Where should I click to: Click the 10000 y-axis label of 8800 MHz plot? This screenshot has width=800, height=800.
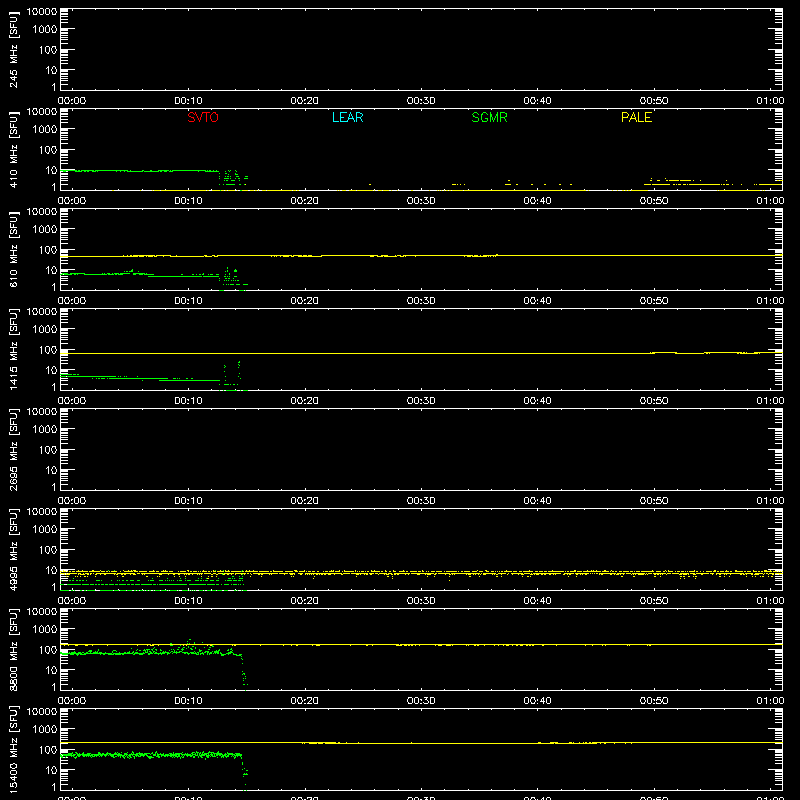coord(42,612)
